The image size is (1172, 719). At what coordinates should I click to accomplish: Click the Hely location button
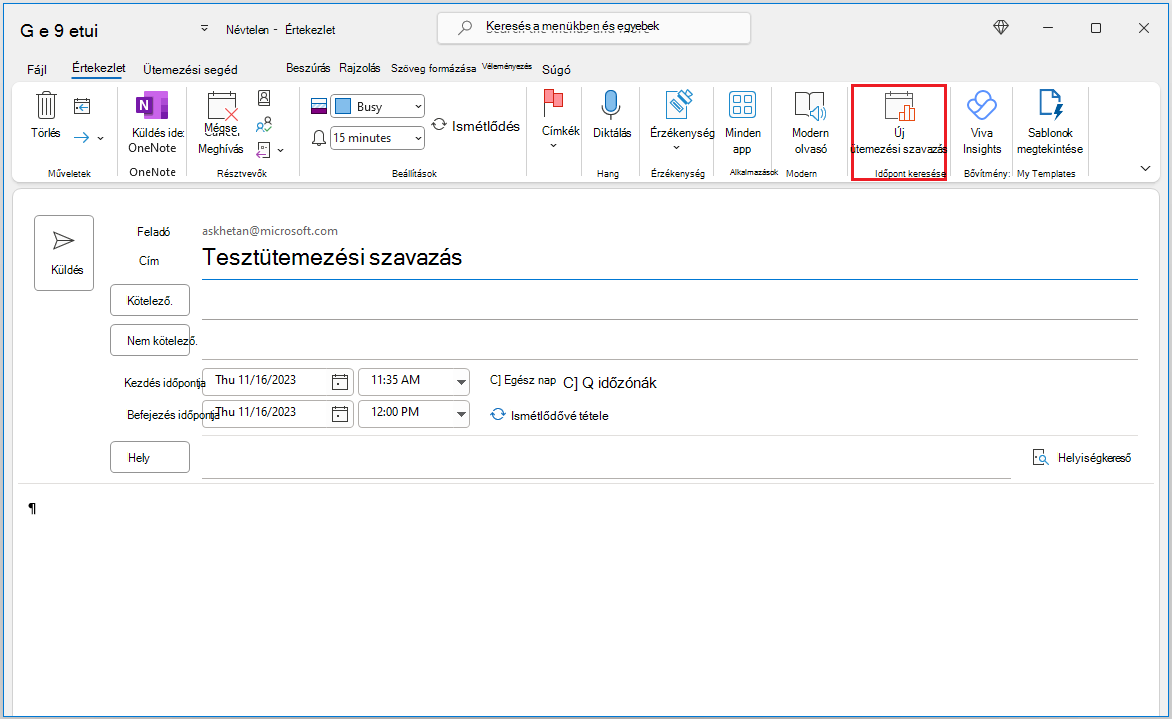click(x=149, y=457)
